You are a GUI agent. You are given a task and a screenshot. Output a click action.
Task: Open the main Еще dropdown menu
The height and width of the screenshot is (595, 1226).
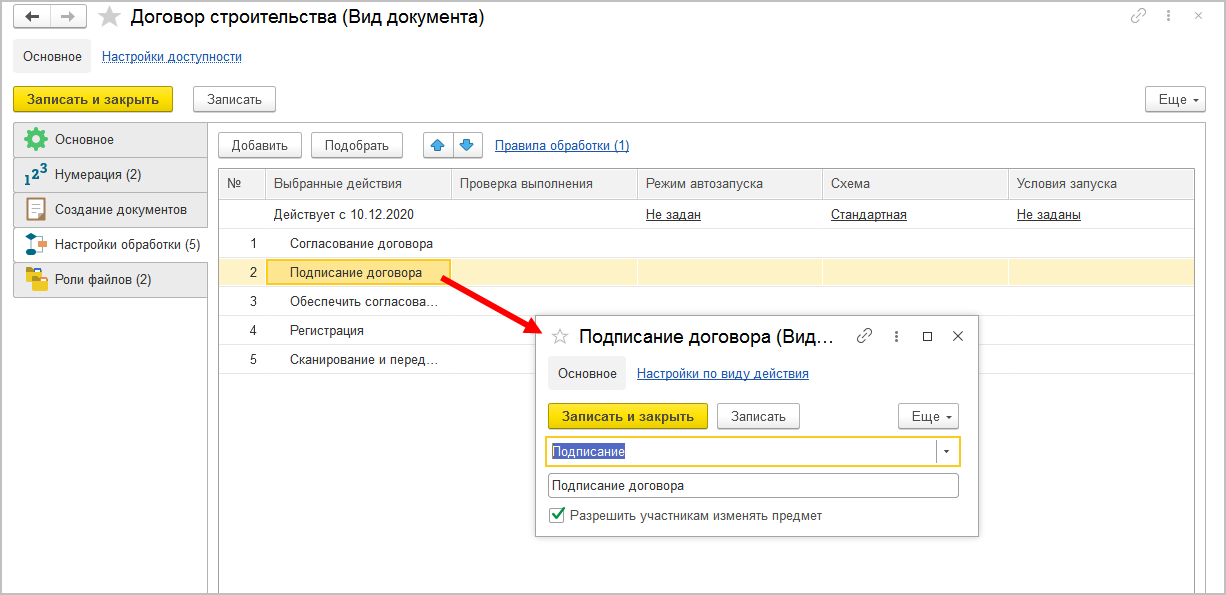tap(1174, 99)
